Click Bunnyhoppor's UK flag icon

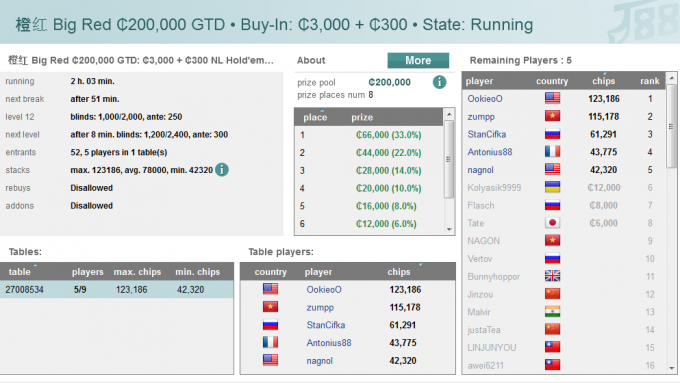click(x=552, y=276)
